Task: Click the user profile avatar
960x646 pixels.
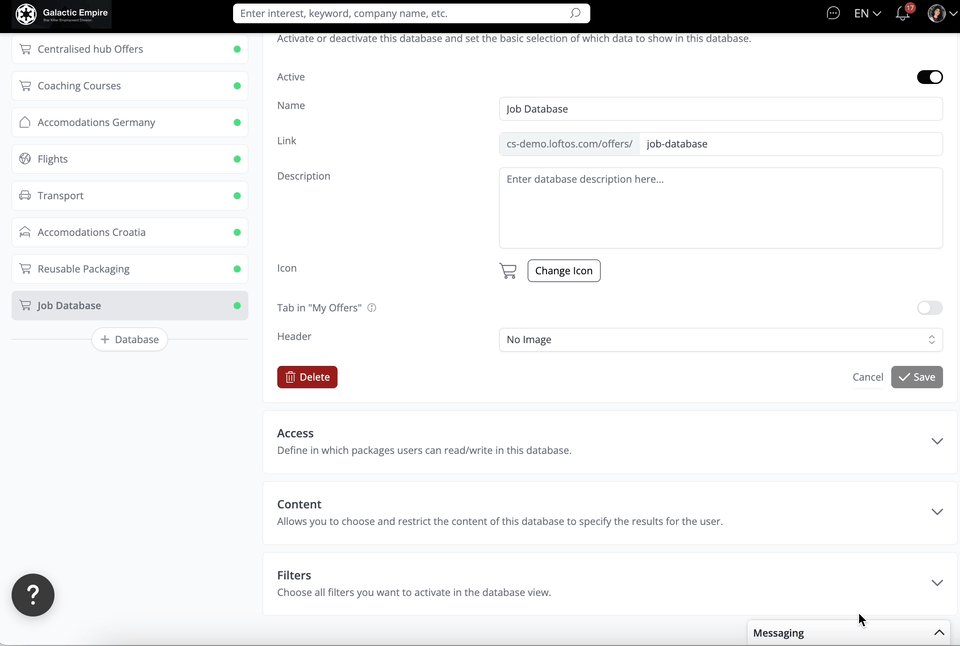Action: click(x=936, y=14)
